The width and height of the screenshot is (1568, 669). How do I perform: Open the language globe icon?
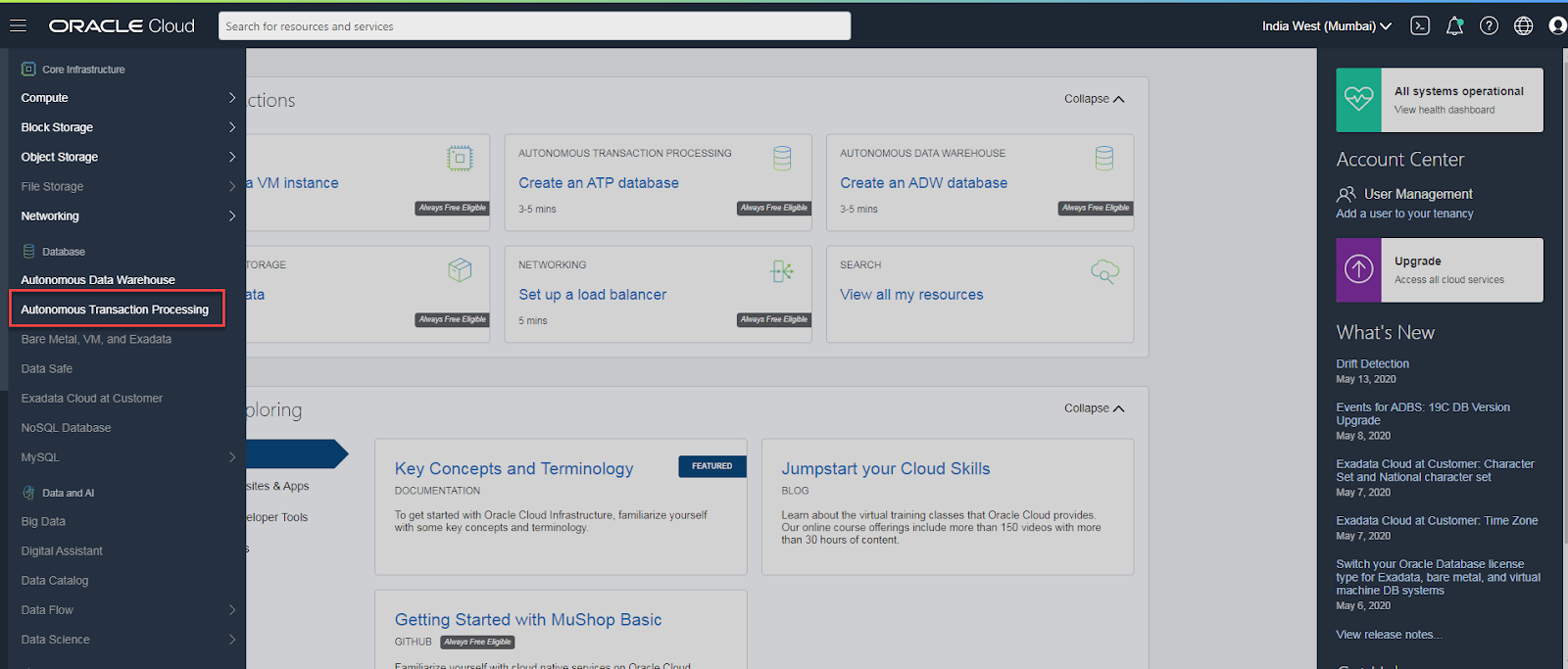[1523, 25]
